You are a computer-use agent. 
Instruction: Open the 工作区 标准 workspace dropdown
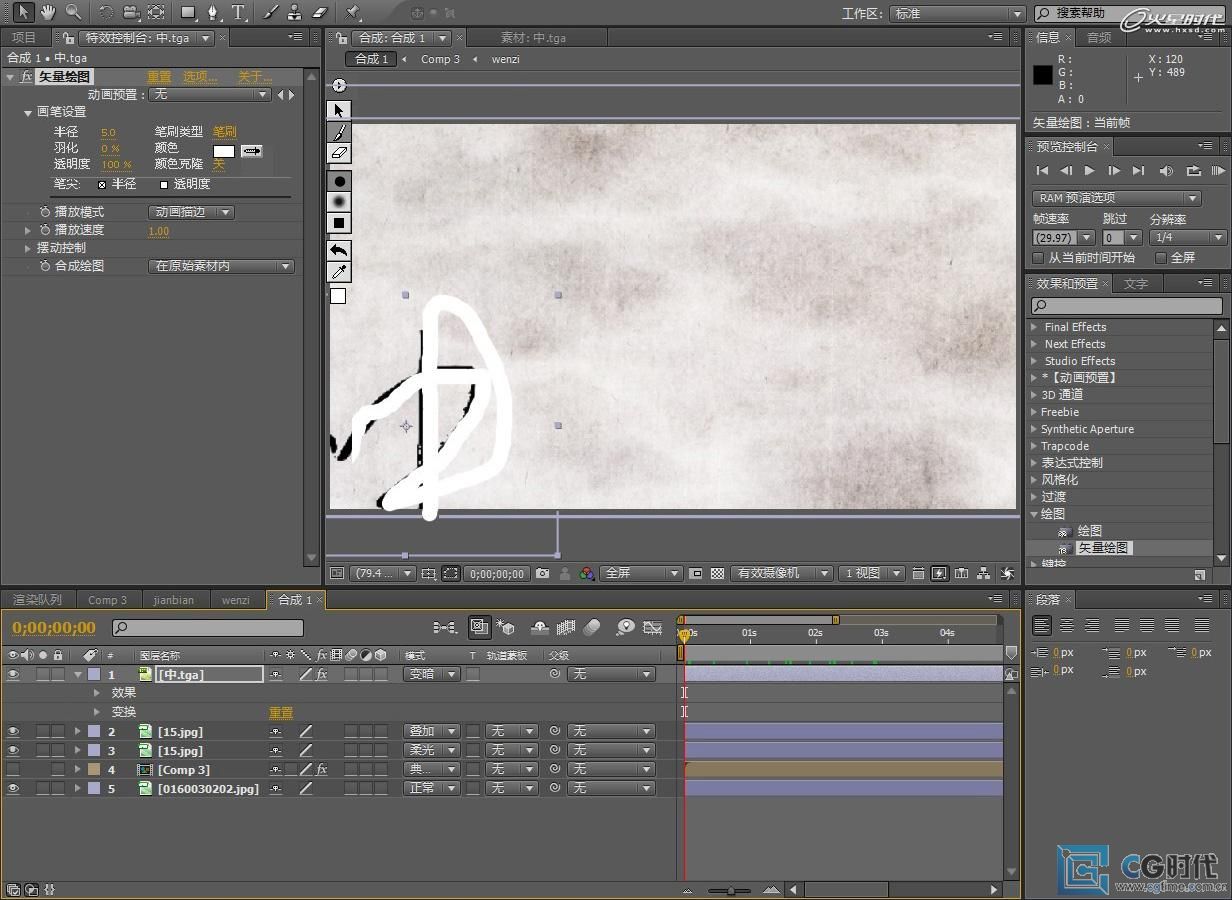958,14
